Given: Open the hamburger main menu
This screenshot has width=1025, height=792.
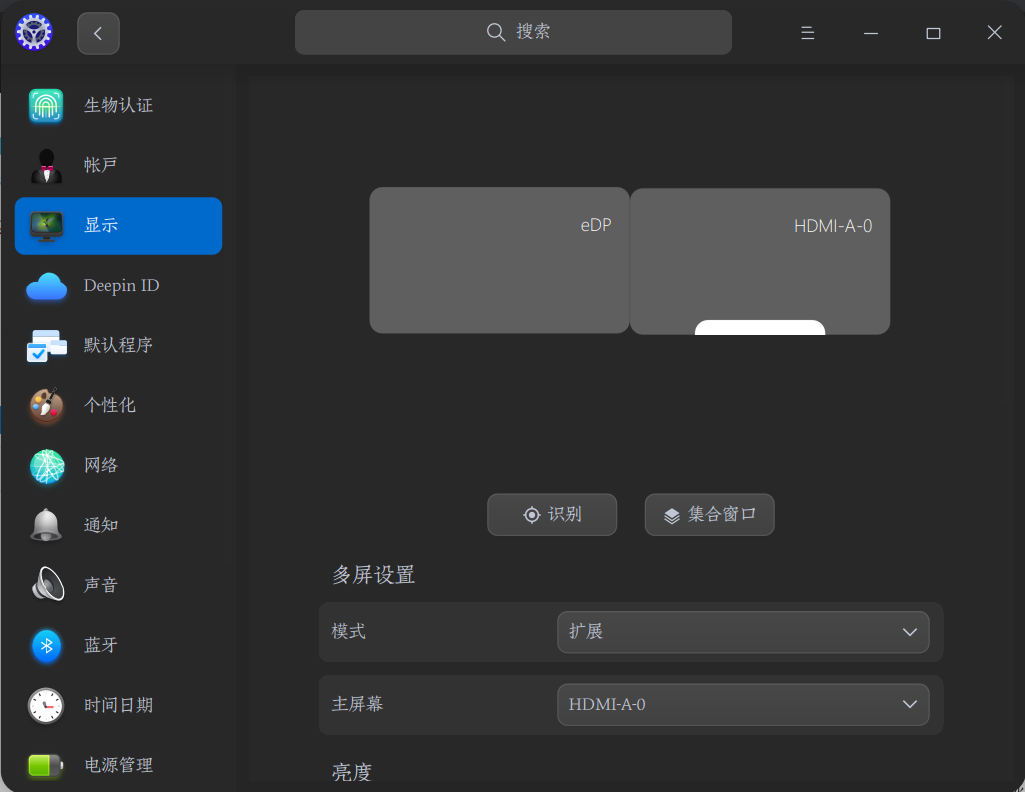Looking at the screenshot, I should click(807, 33).
